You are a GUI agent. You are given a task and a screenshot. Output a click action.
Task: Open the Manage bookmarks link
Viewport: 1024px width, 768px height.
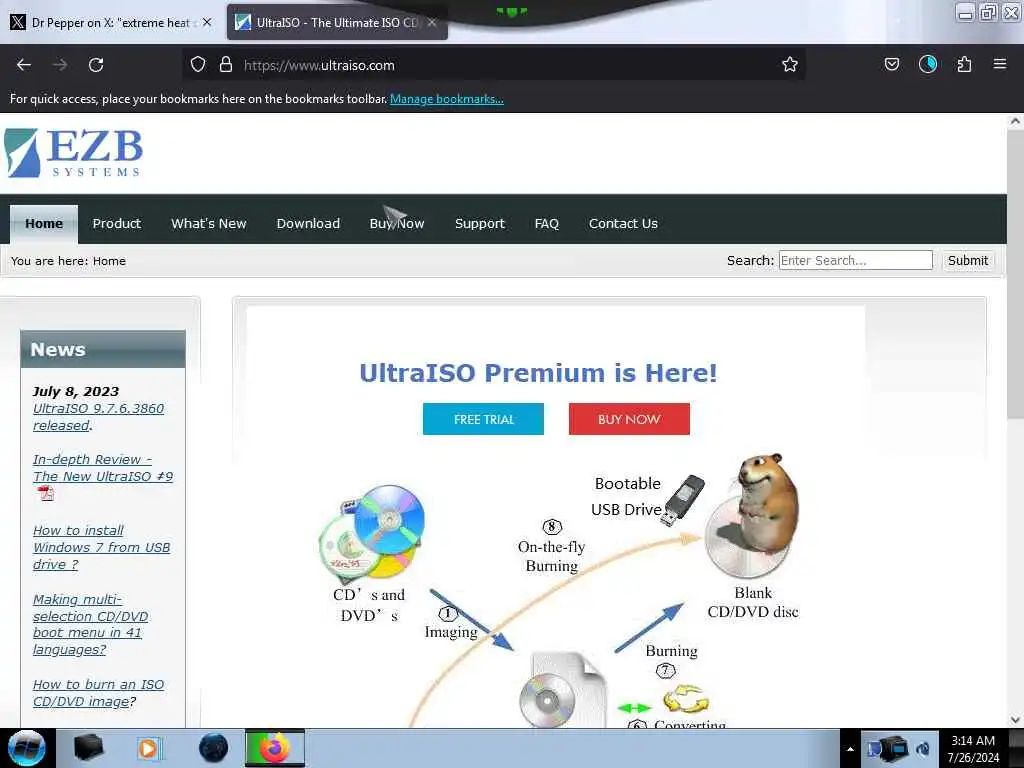[447, 99]
